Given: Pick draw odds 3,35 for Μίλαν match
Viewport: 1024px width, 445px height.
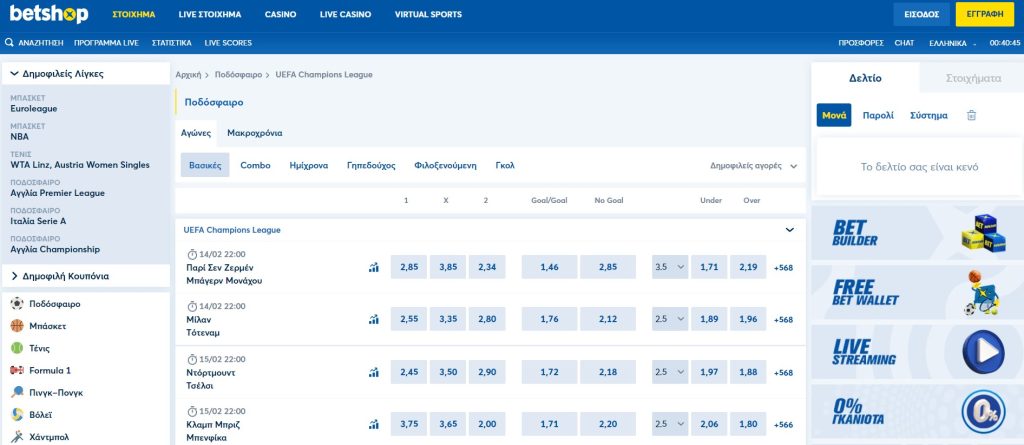Looking at the screenshot, I should [x=448, y=319].
